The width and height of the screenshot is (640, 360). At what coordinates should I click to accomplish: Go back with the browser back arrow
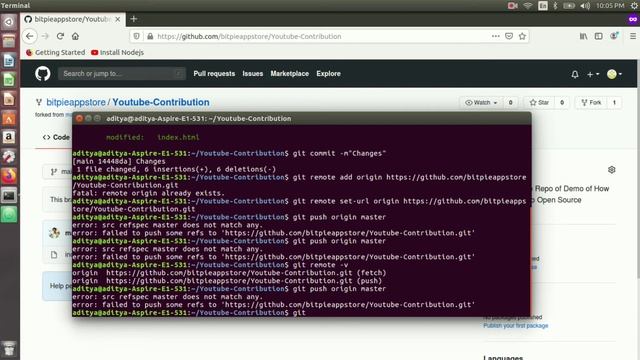[29, 36]
